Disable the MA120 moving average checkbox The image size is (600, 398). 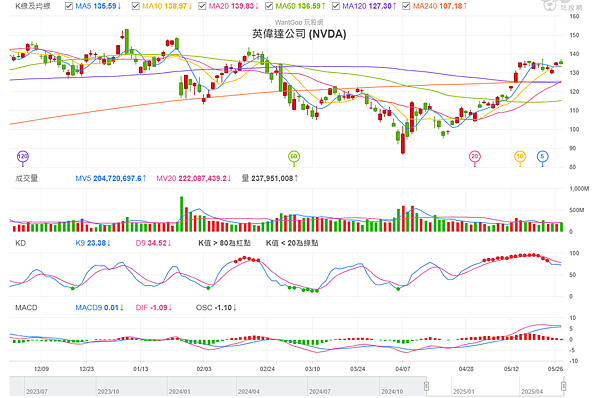(336, 6)
